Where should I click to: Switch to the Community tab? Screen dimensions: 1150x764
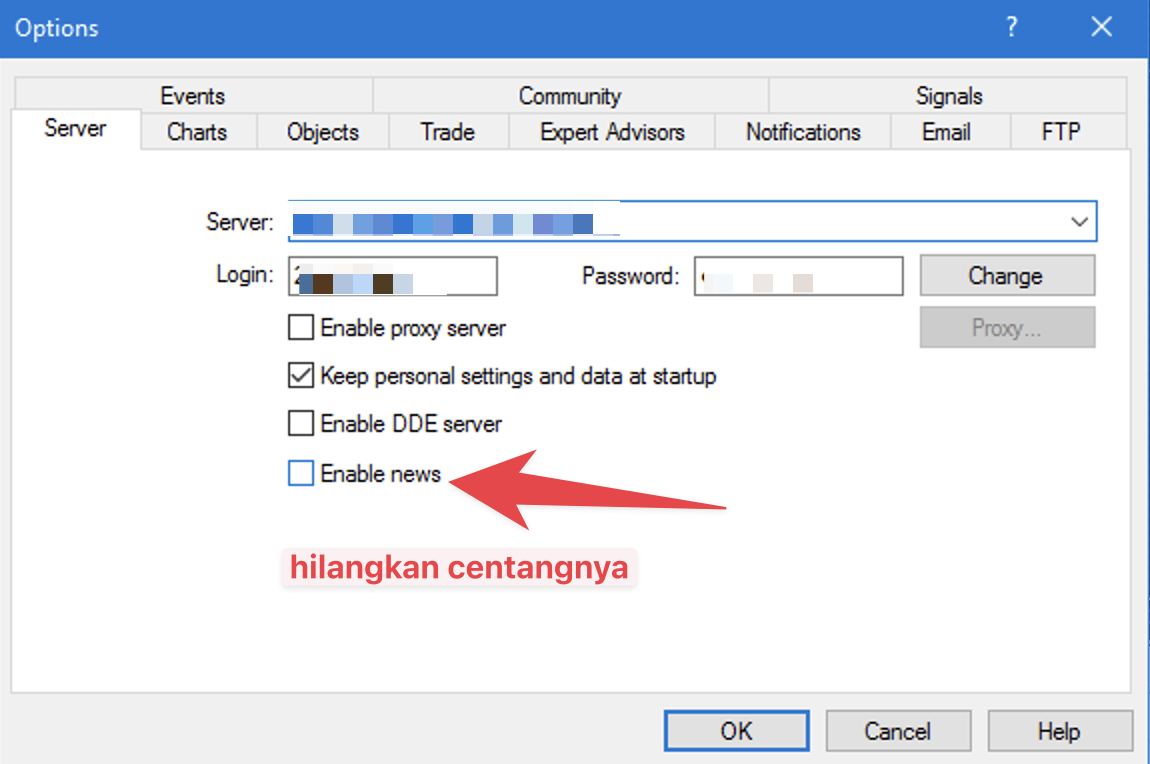point(570,95)
